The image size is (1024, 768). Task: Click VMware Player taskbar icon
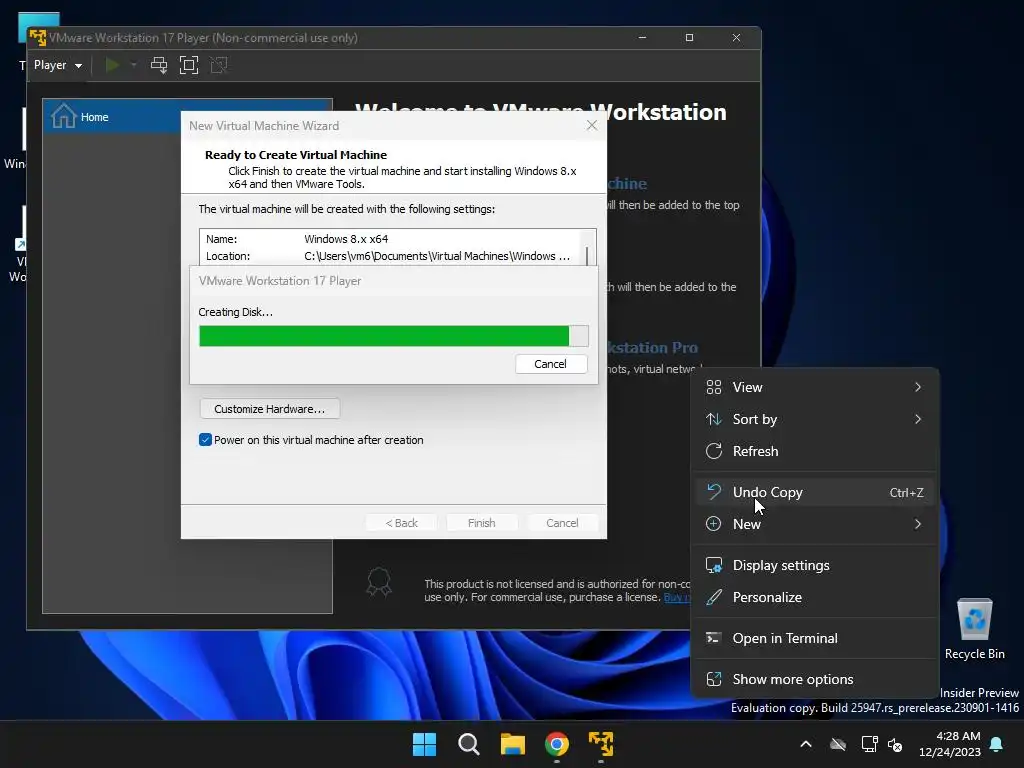[601, 744]
